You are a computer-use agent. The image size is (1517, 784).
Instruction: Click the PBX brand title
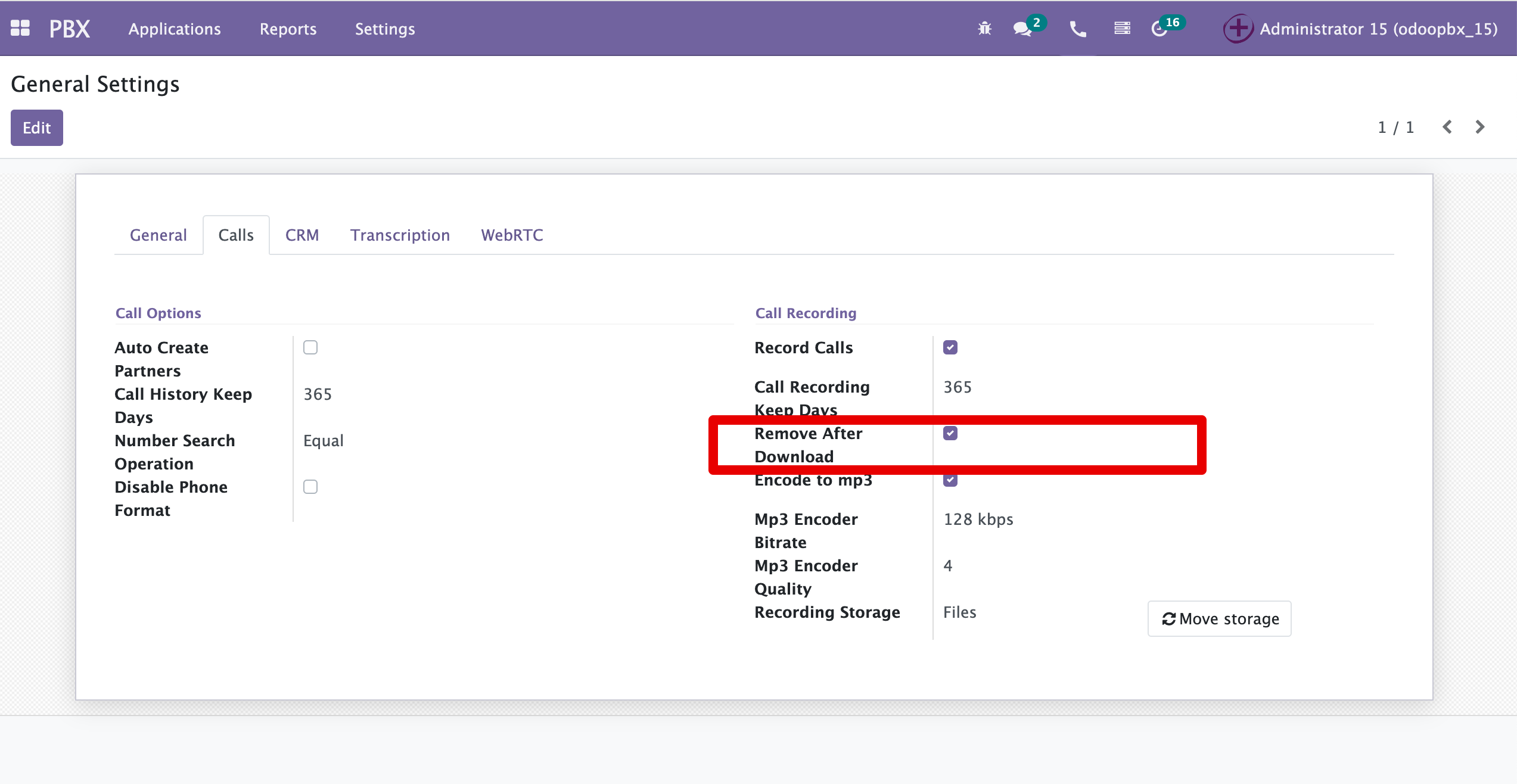tap(70, 29)
